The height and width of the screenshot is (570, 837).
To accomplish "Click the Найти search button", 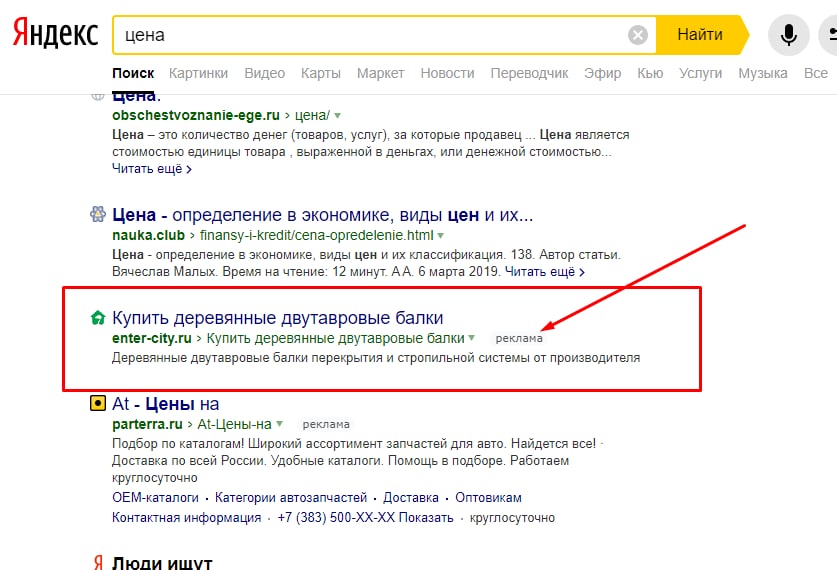I will (x=700, y=35).
